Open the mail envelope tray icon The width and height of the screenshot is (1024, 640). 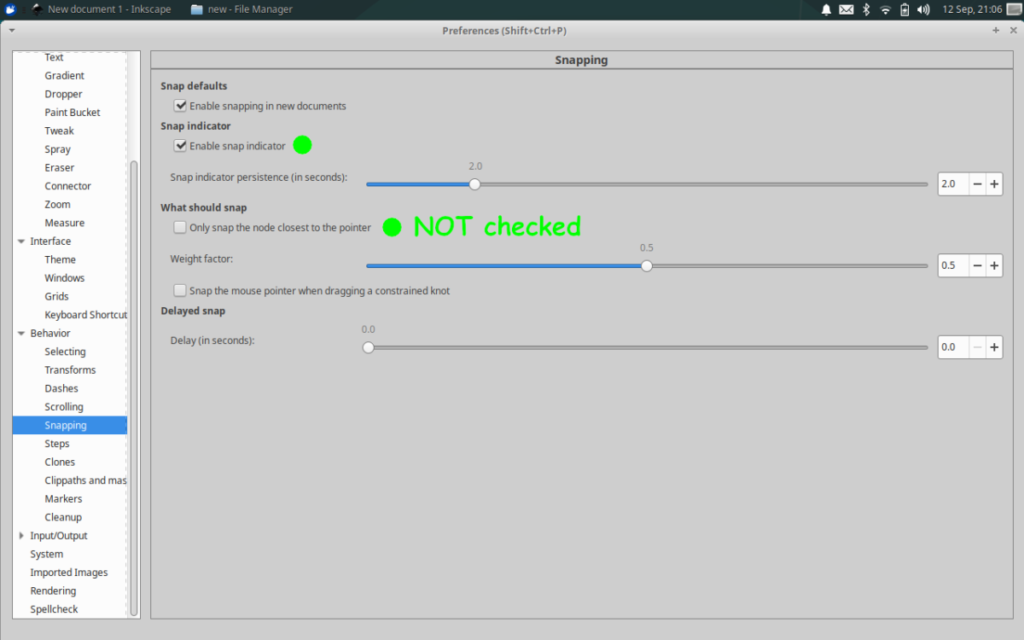click(846, 9)
